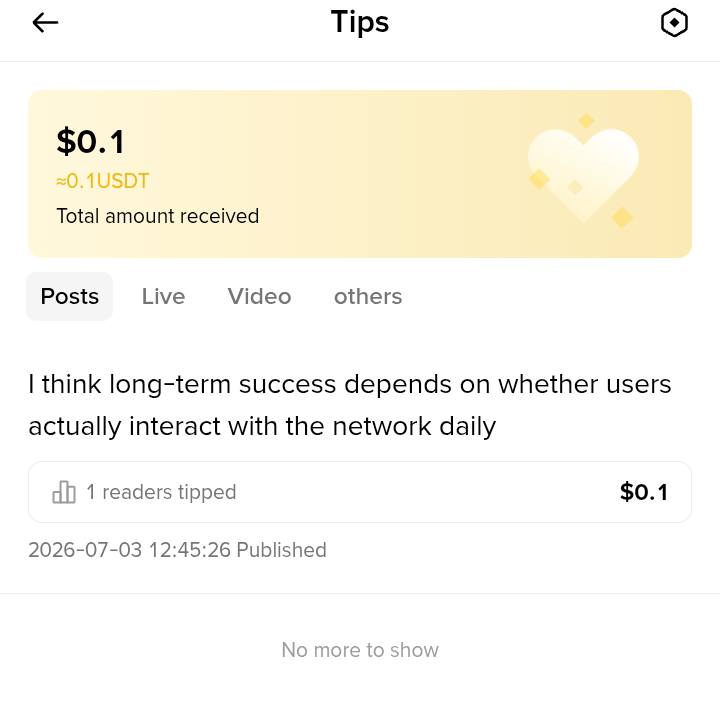Click the Tips page title
The height and width of the screenshot is (720, 720).
point(360,22)
